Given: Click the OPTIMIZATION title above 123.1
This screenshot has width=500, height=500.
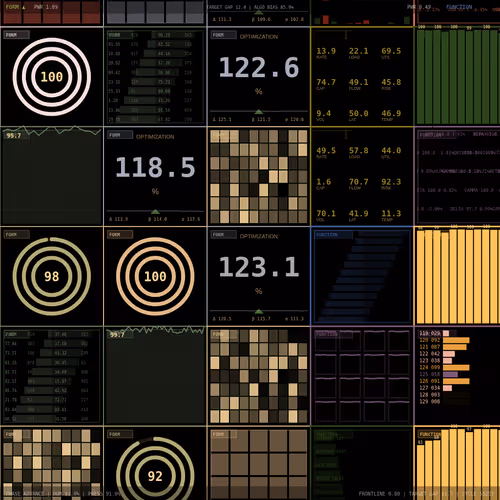Looking at the screenshot, I should (x=259, y=236).
